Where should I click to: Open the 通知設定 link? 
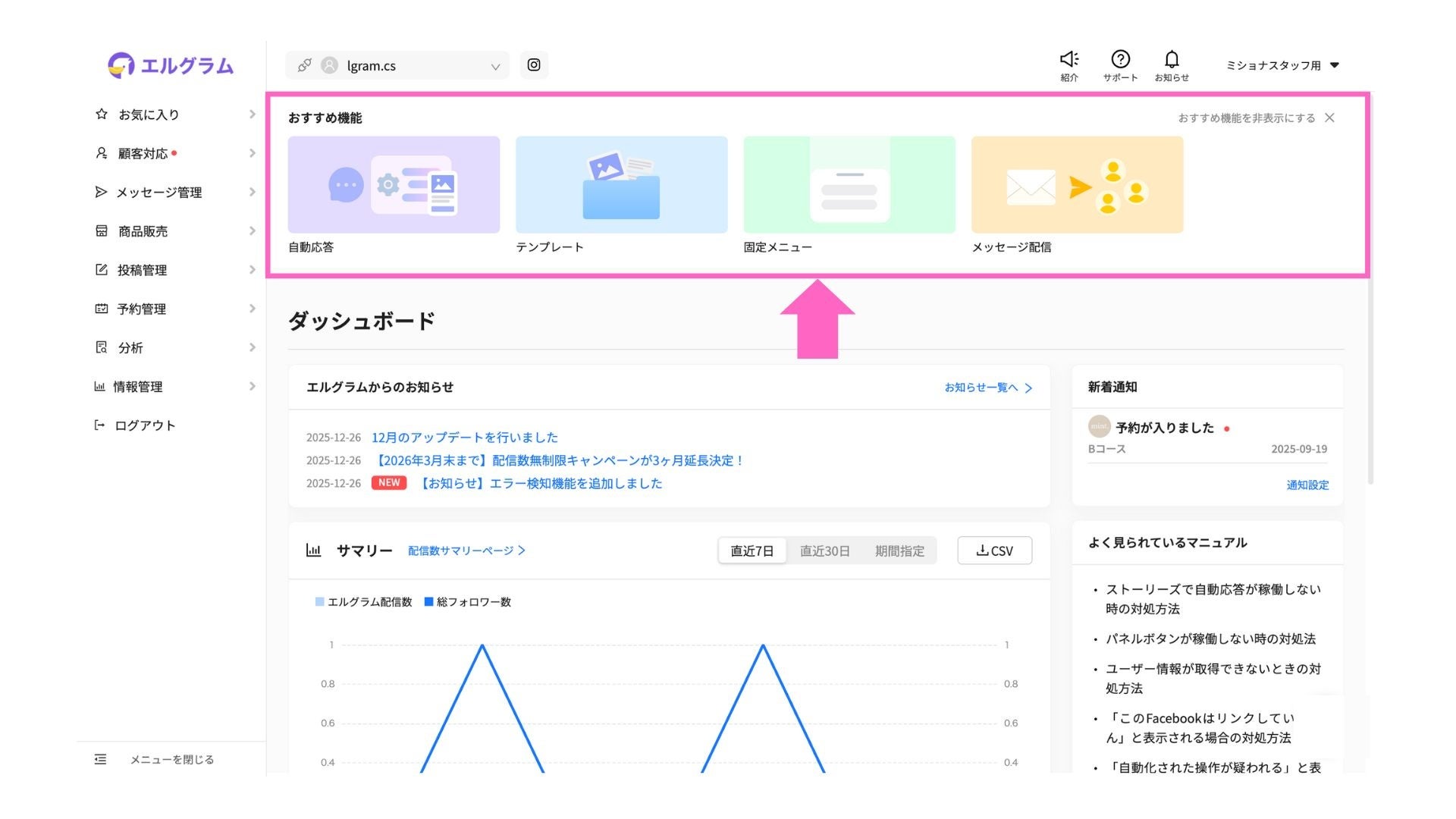pos(1307,485)
